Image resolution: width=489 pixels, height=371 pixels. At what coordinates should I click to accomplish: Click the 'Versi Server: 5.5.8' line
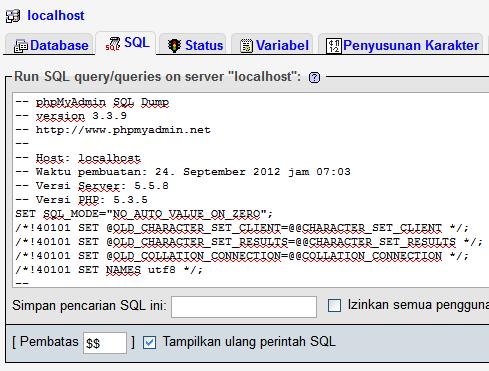click(92, 186)
